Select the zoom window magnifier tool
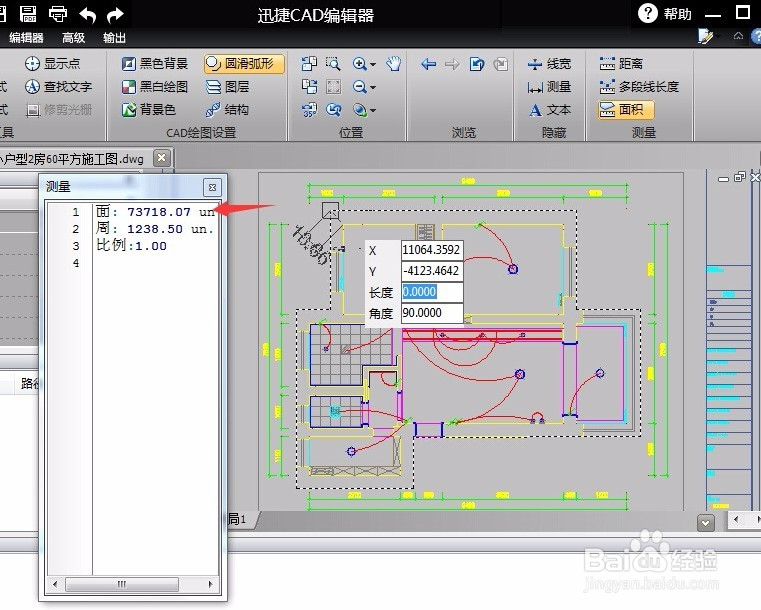Viewport: 761px width, 610px height. (x=333, y=64)
